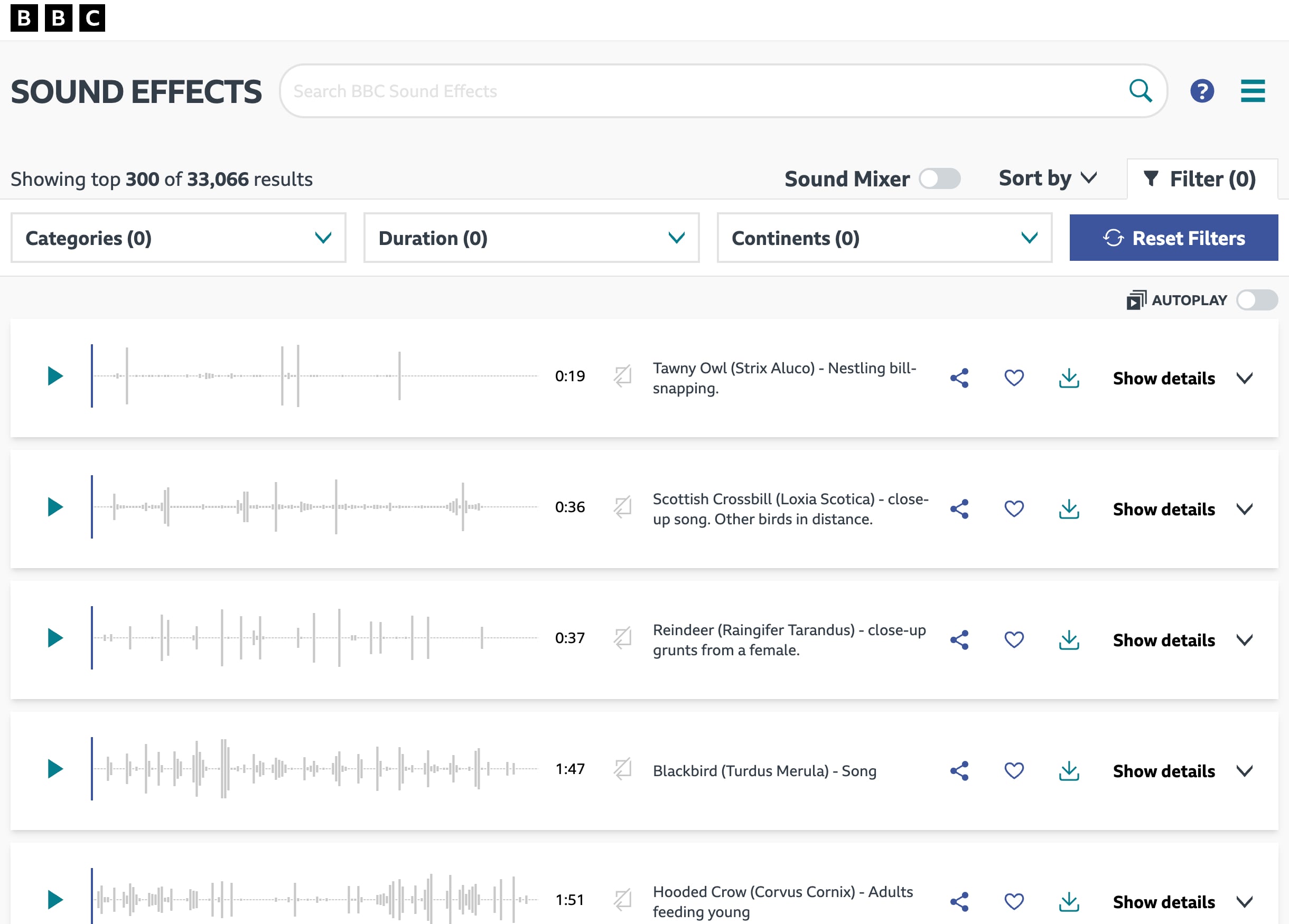Viewport: 1289px width, 924px height.
Task: Share the Reindeer sound
Action: pyautogui.click(x=959, y=640)
